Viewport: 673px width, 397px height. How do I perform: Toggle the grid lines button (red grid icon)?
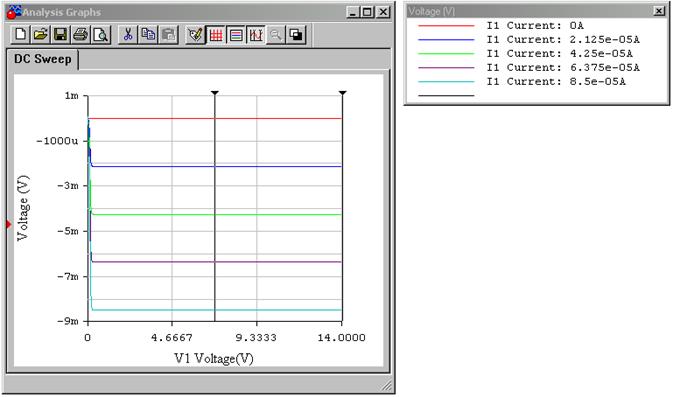coord(216,35)
